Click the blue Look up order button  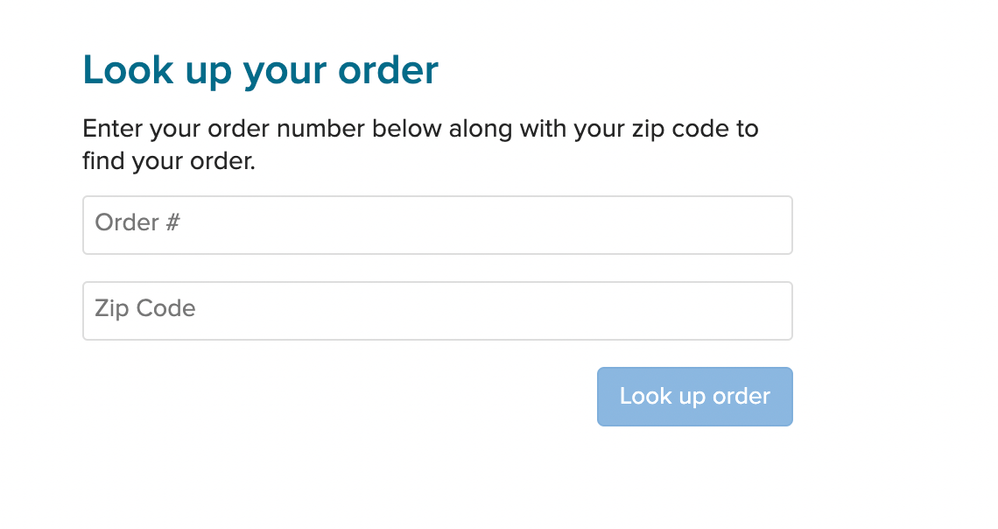(x=695, y=396)
